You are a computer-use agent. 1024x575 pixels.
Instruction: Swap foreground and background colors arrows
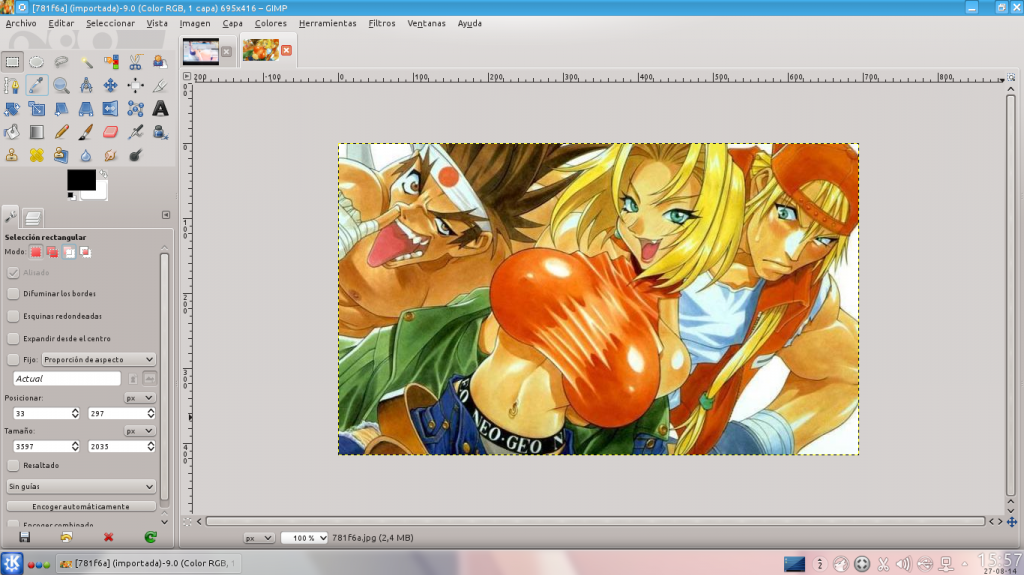(x=103, y=174)
